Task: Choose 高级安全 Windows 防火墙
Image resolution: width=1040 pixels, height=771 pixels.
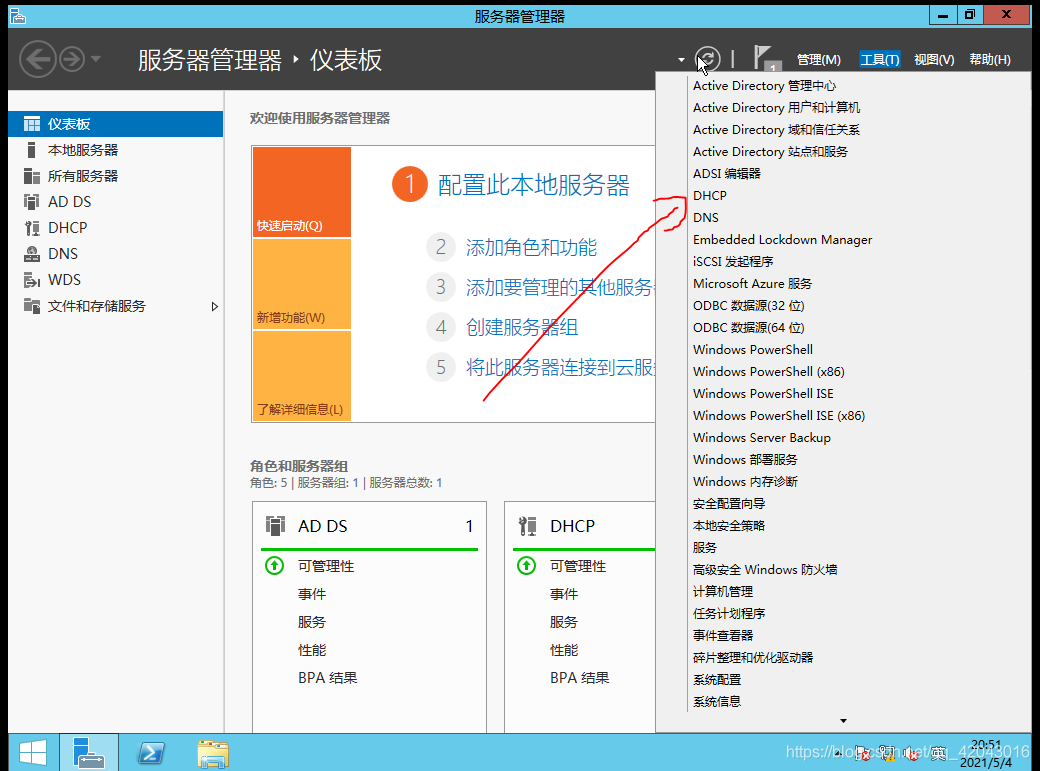Action: pos(765,569)
